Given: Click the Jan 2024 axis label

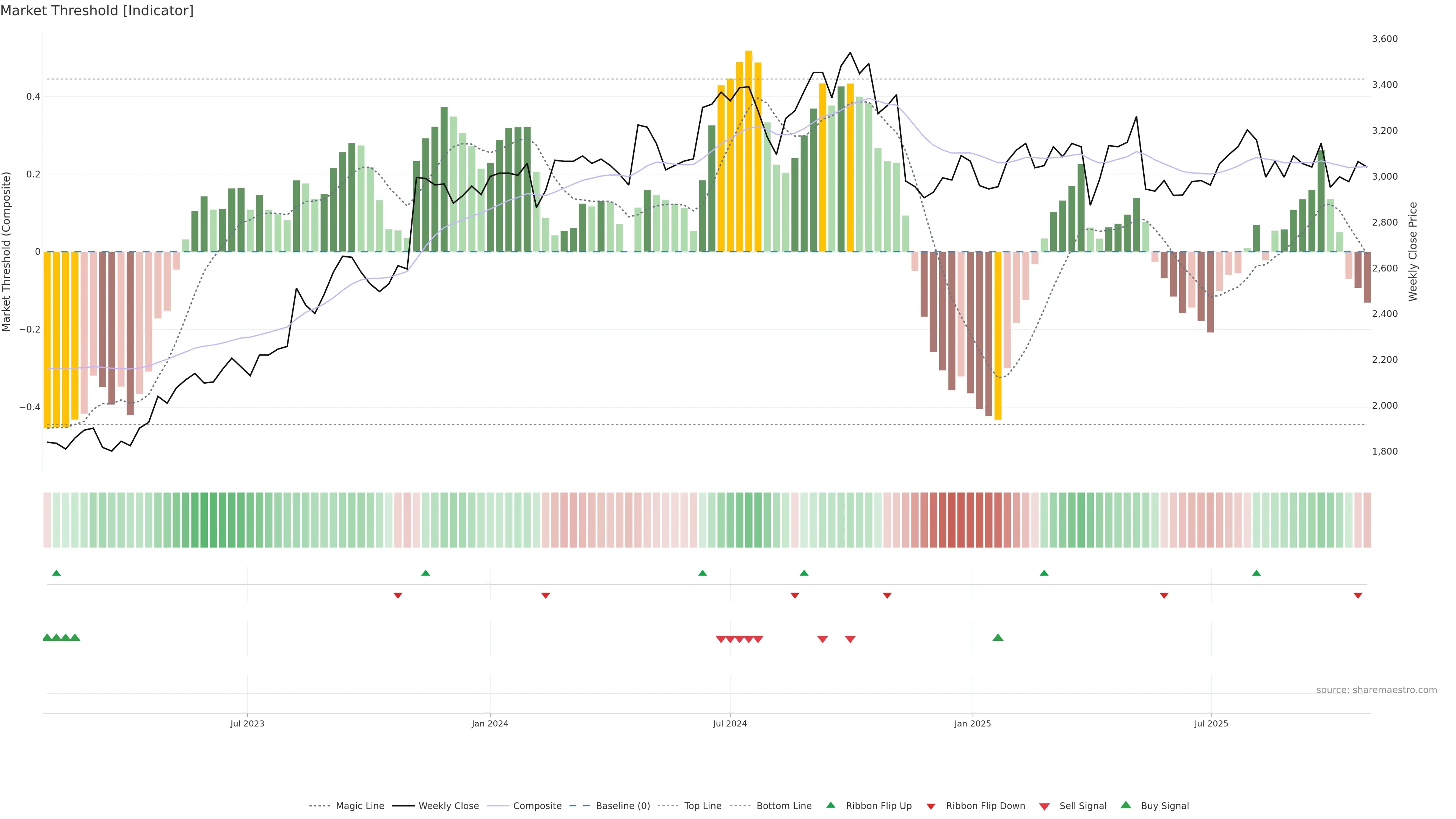Looking at the screenshot, I should tap(490, 723).
